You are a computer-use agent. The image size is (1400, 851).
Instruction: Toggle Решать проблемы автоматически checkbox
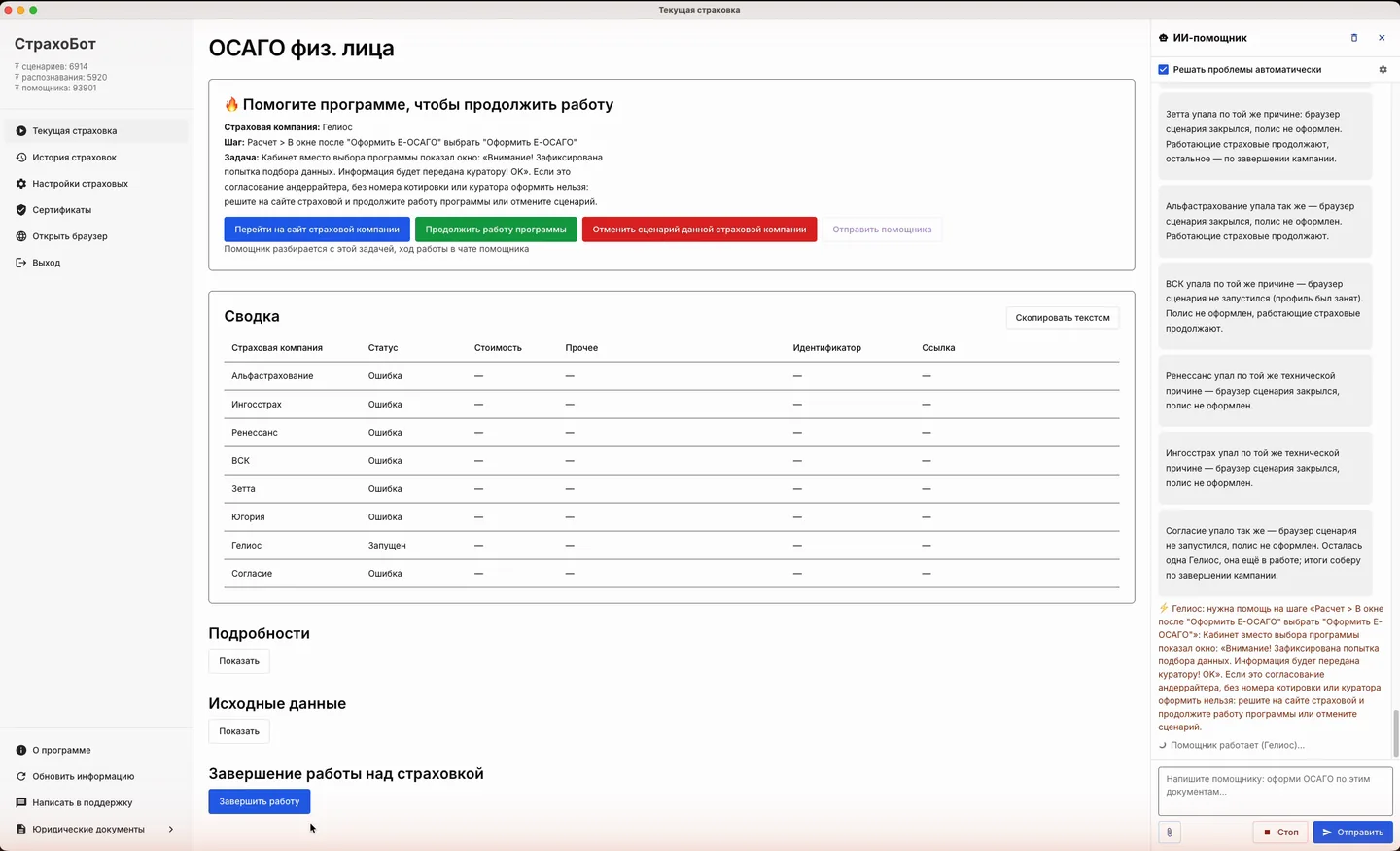pyautogui.click(x=1164, y=70)
